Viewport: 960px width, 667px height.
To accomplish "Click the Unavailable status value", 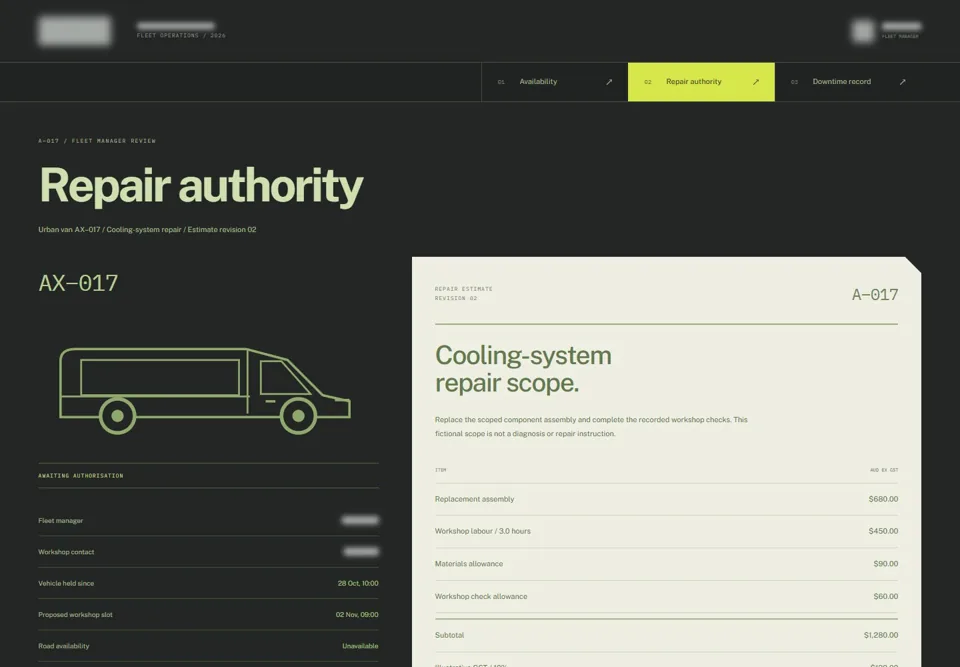I will [360, 646].
